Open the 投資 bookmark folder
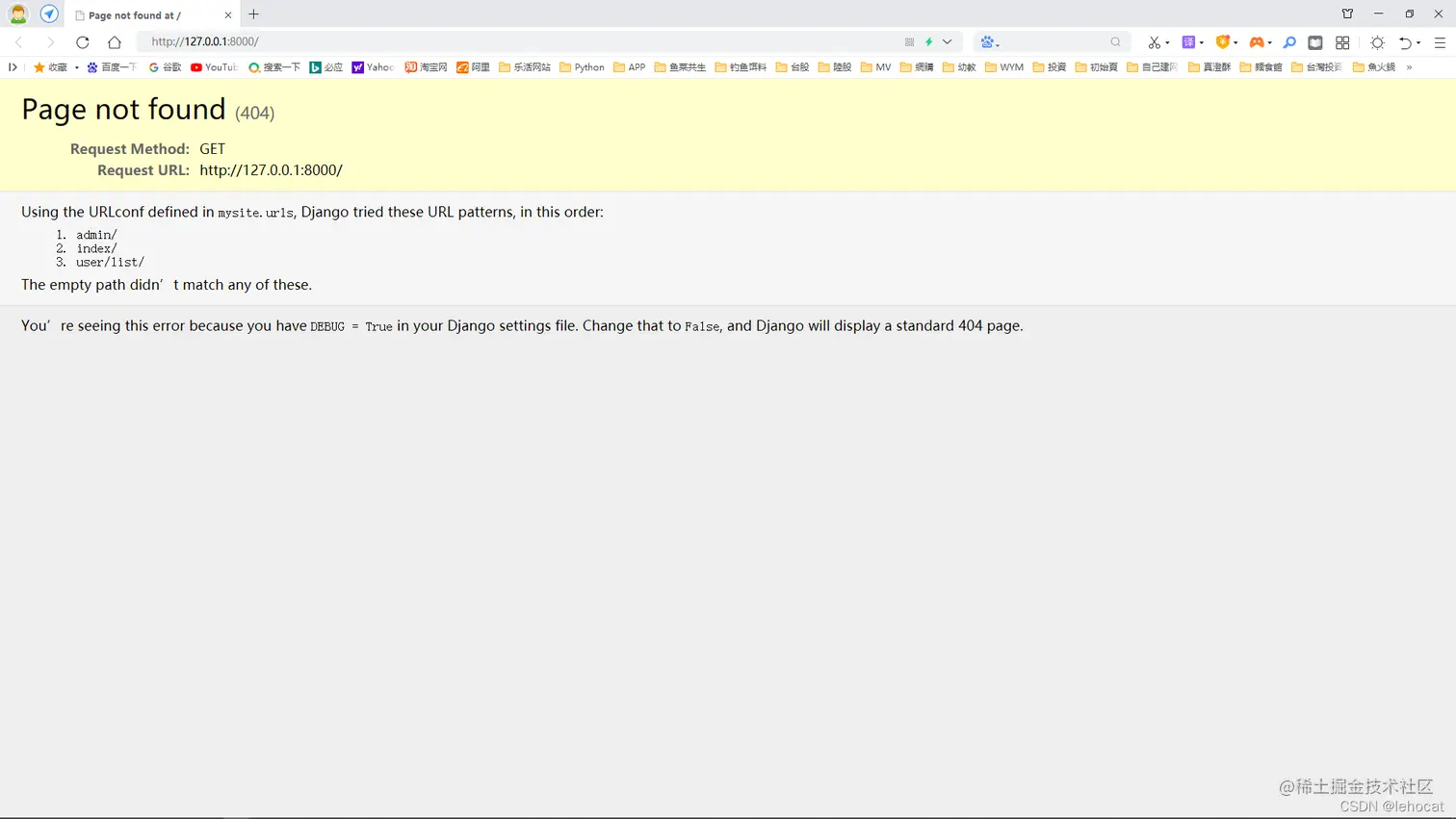The image size is (1456, 819). click(x=1050, y=67)
